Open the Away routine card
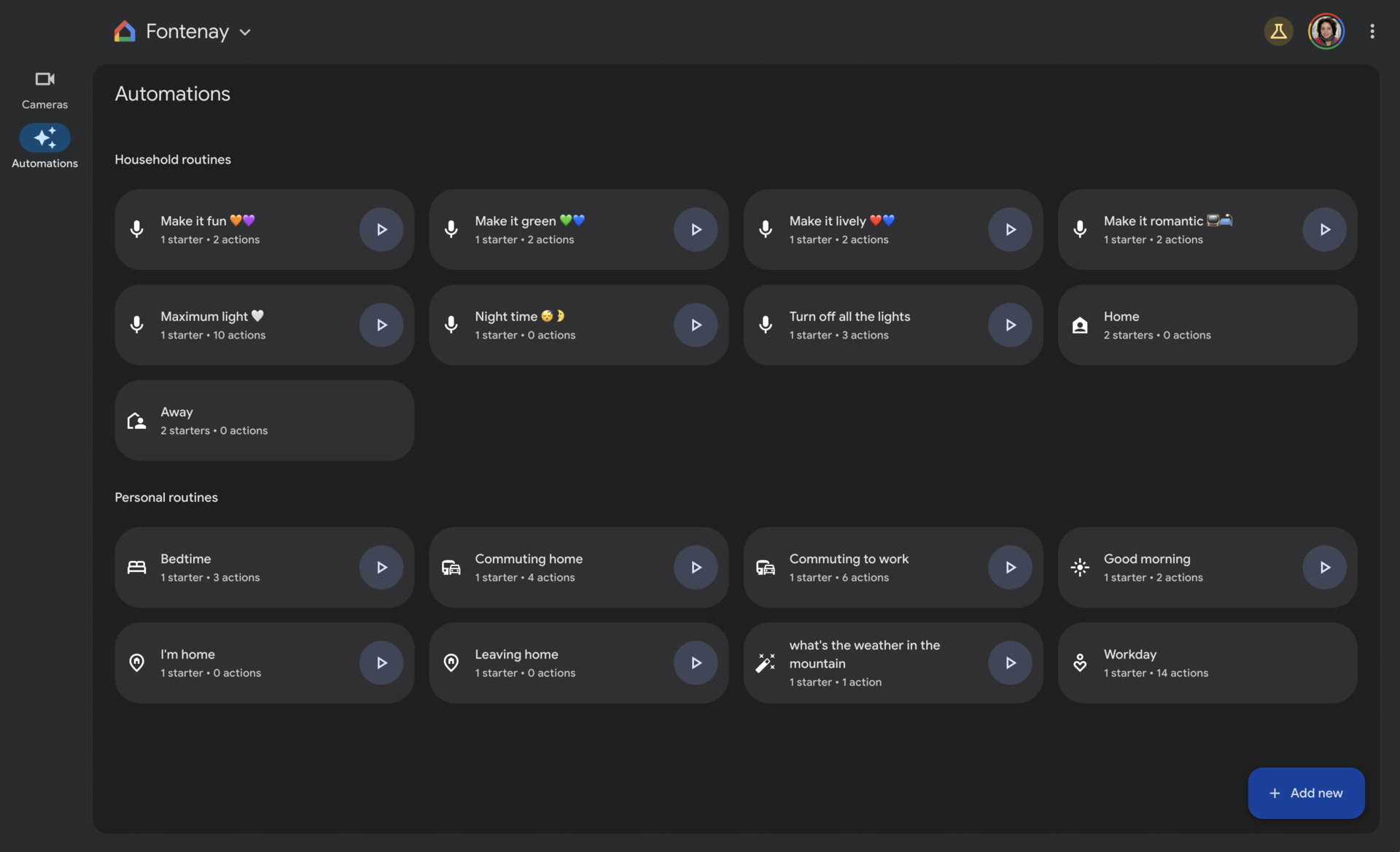The height and width of the screenshot is (852, 1400). [x=264, y=421]
